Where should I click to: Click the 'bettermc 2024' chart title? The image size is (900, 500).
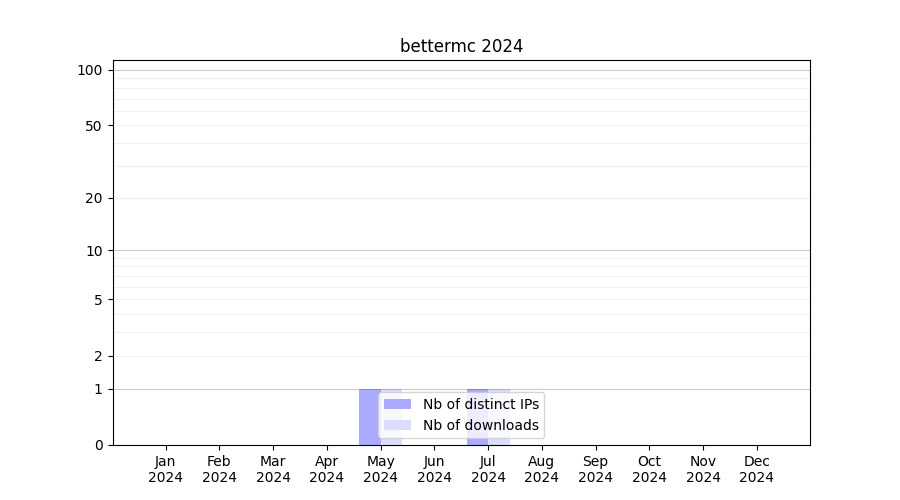coord(461,46)
